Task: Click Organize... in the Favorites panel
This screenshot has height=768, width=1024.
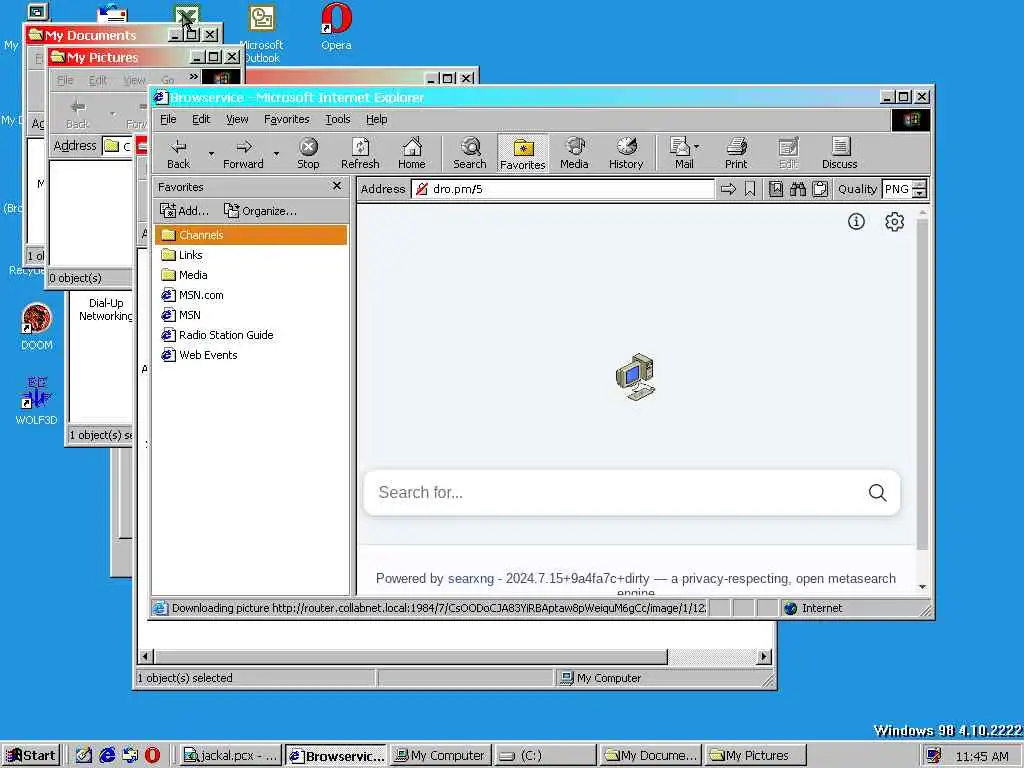Action: [x=260, y=211]
